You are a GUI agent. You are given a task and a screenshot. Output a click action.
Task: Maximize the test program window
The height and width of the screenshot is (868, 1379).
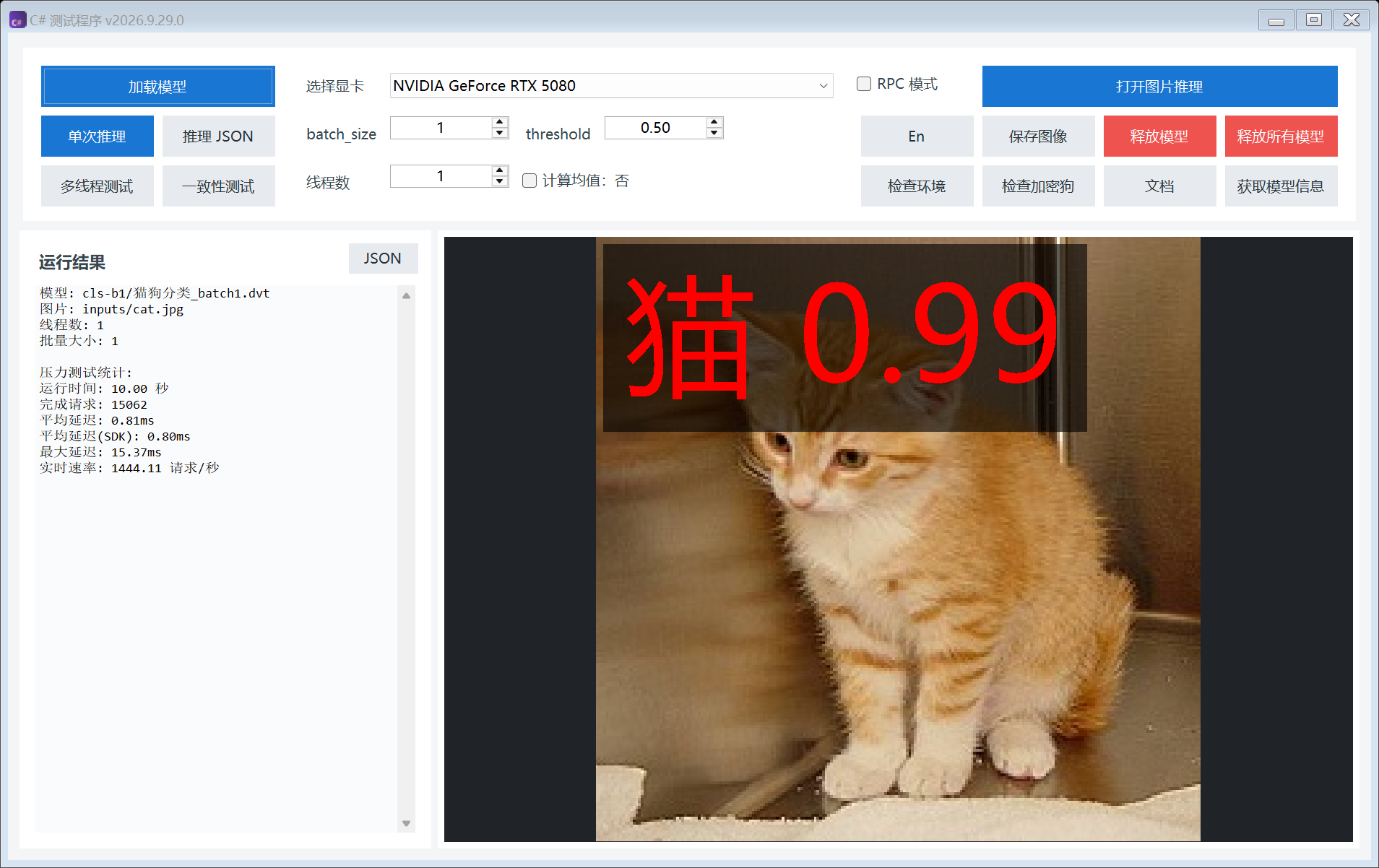tap(1314, 20)
